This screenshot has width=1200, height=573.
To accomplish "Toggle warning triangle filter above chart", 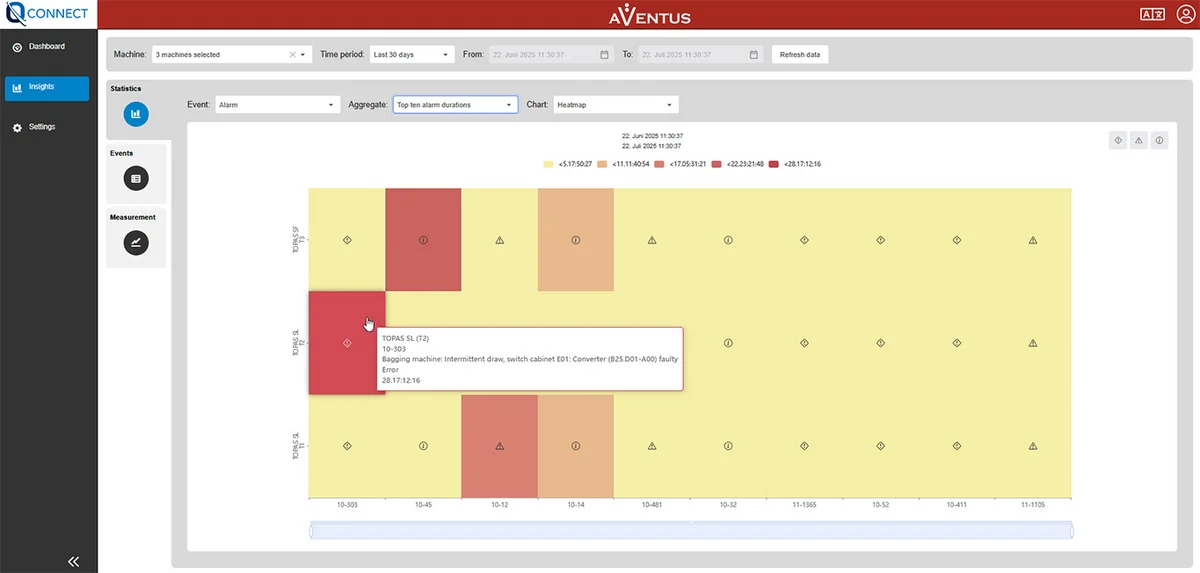I will coord(1139,141).
